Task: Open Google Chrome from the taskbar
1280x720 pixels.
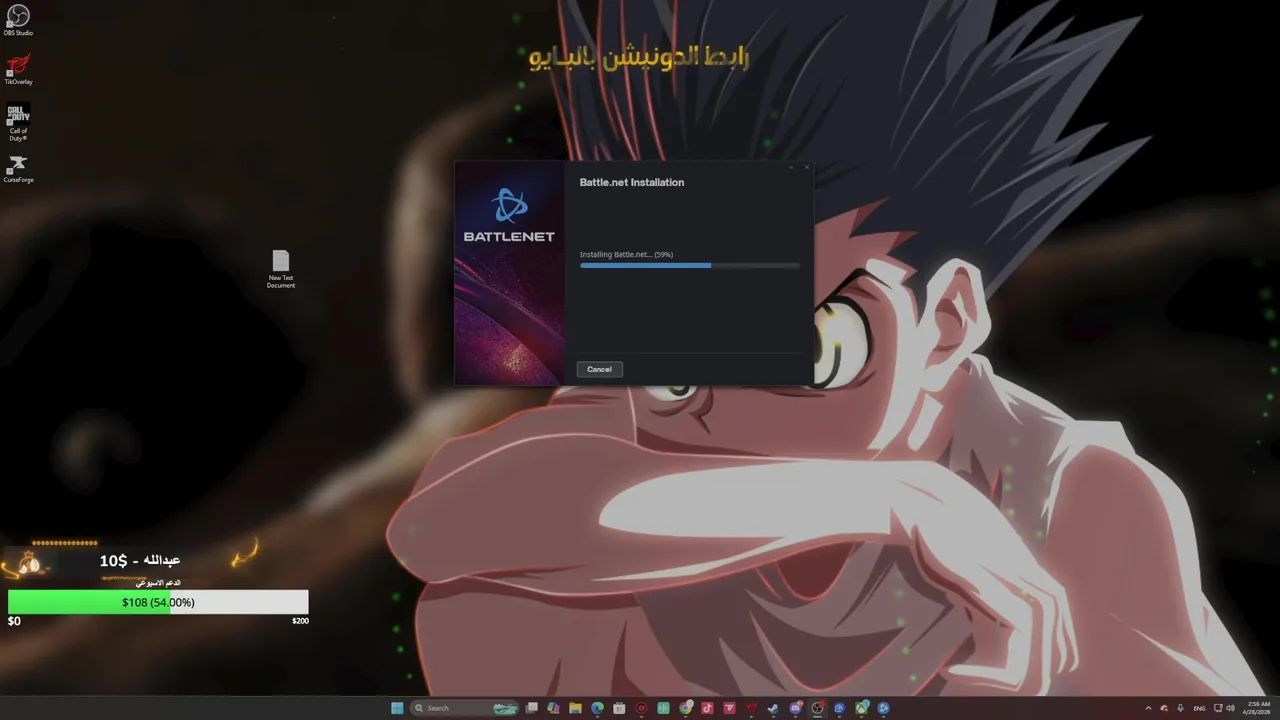Action: coord(686,708)
